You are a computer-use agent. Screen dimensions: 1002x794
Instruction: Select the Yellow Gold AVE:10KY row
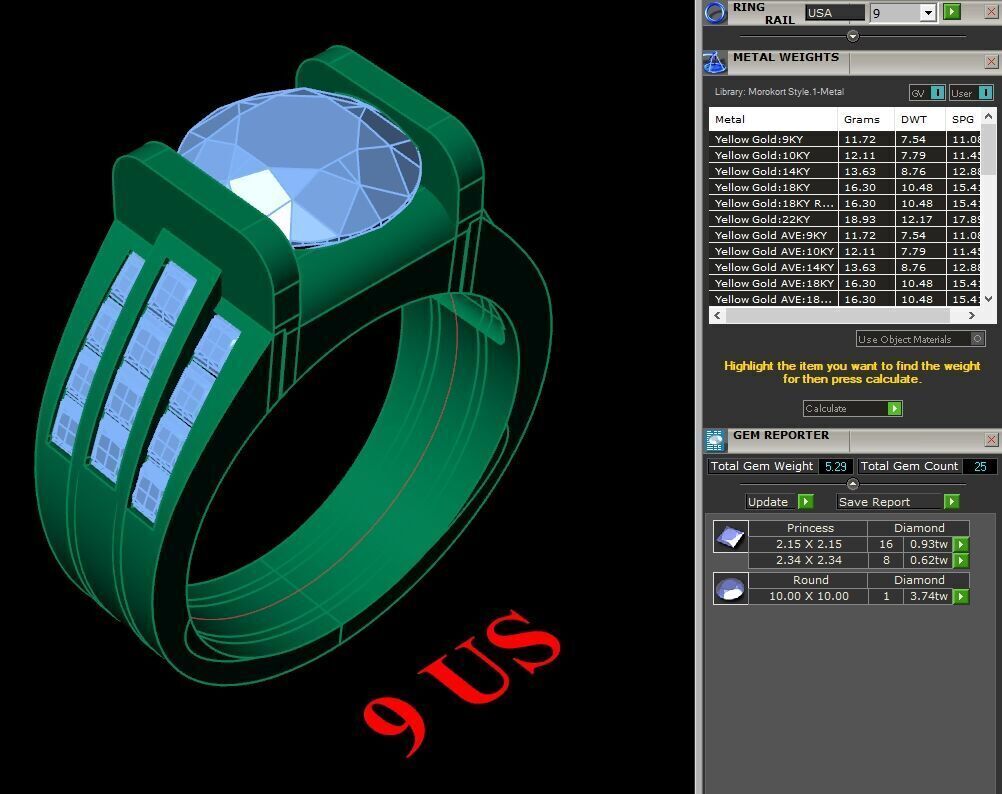(x=845, y=251)
